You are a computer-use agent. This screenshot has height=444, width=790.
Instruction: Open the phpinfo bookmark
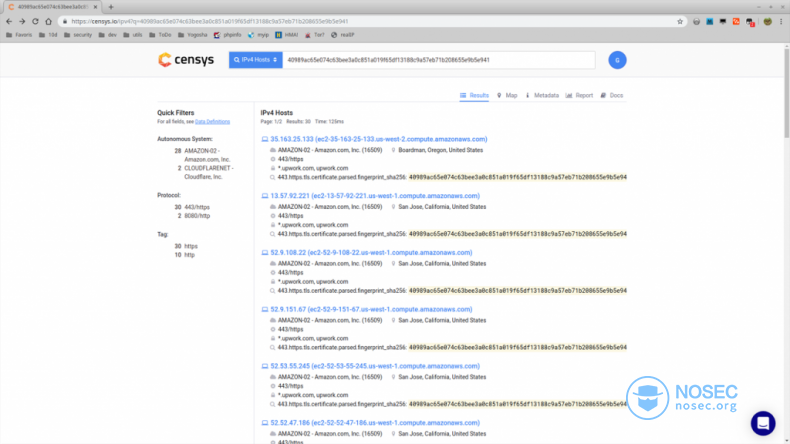pyautogui.click(x=228, y=35)
